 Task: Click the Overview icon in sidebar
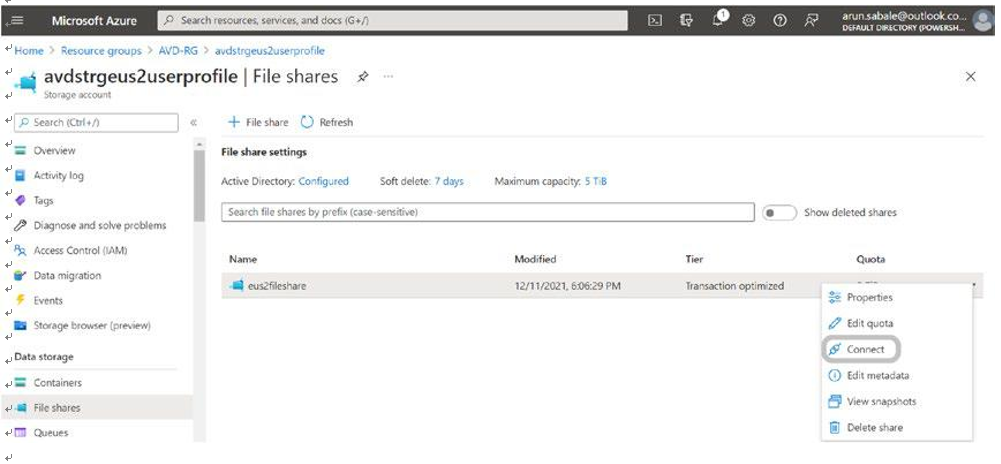[x=21, y=151]
